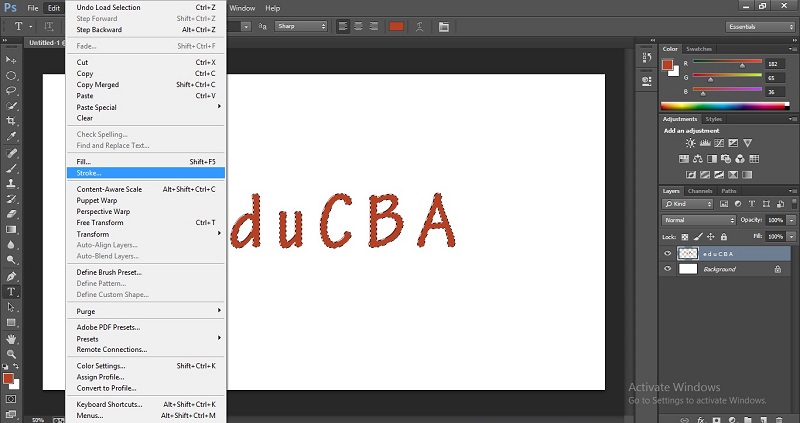Expand the Transform submenu

click(x=146, y=234)
